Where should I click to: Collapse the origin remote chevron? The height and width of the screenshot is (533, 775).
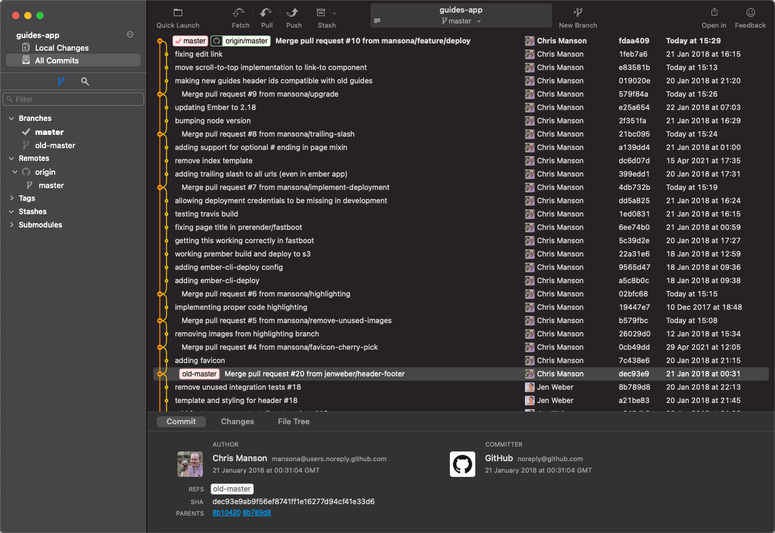[15, 172]
